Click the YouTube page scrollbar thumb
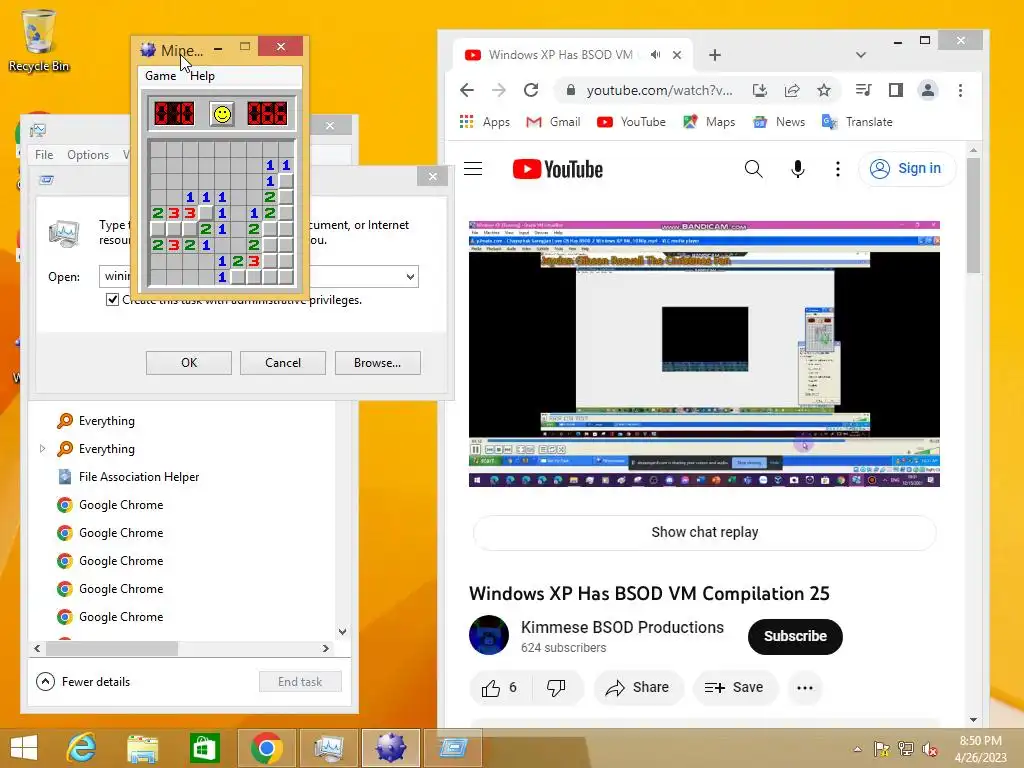The height and width of the screenshot is (768, 1024). (x=973, y=216)
